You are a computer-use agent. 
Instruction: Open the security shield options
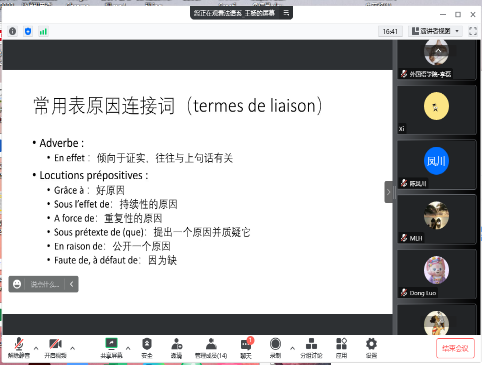pyautogui.click(x=147, y=348)
